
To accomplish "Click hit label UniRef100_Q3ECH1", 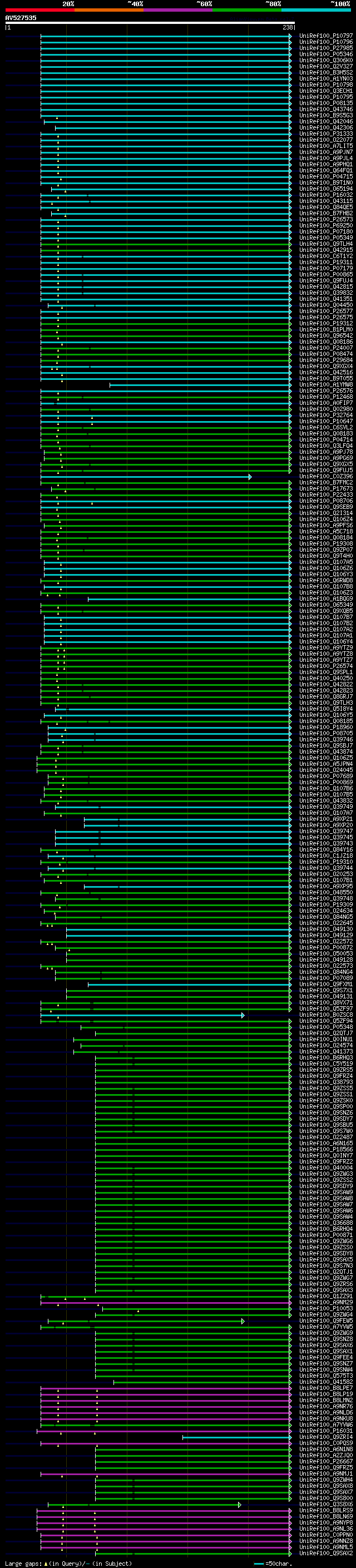I will (x=326, y=91).
